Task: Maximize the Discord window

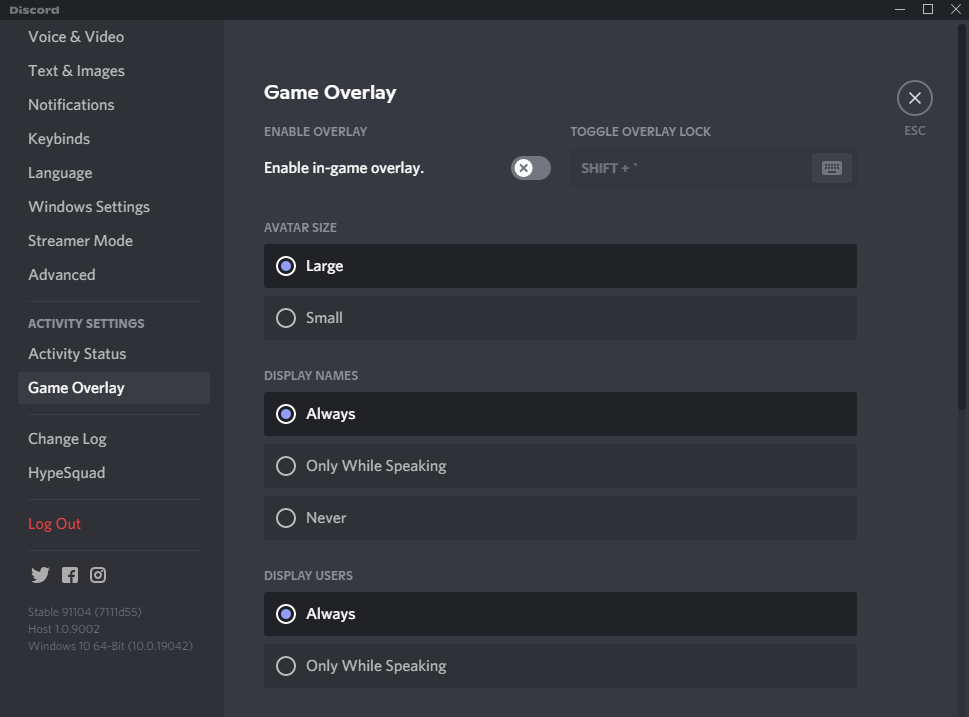Action: (927, 9)
